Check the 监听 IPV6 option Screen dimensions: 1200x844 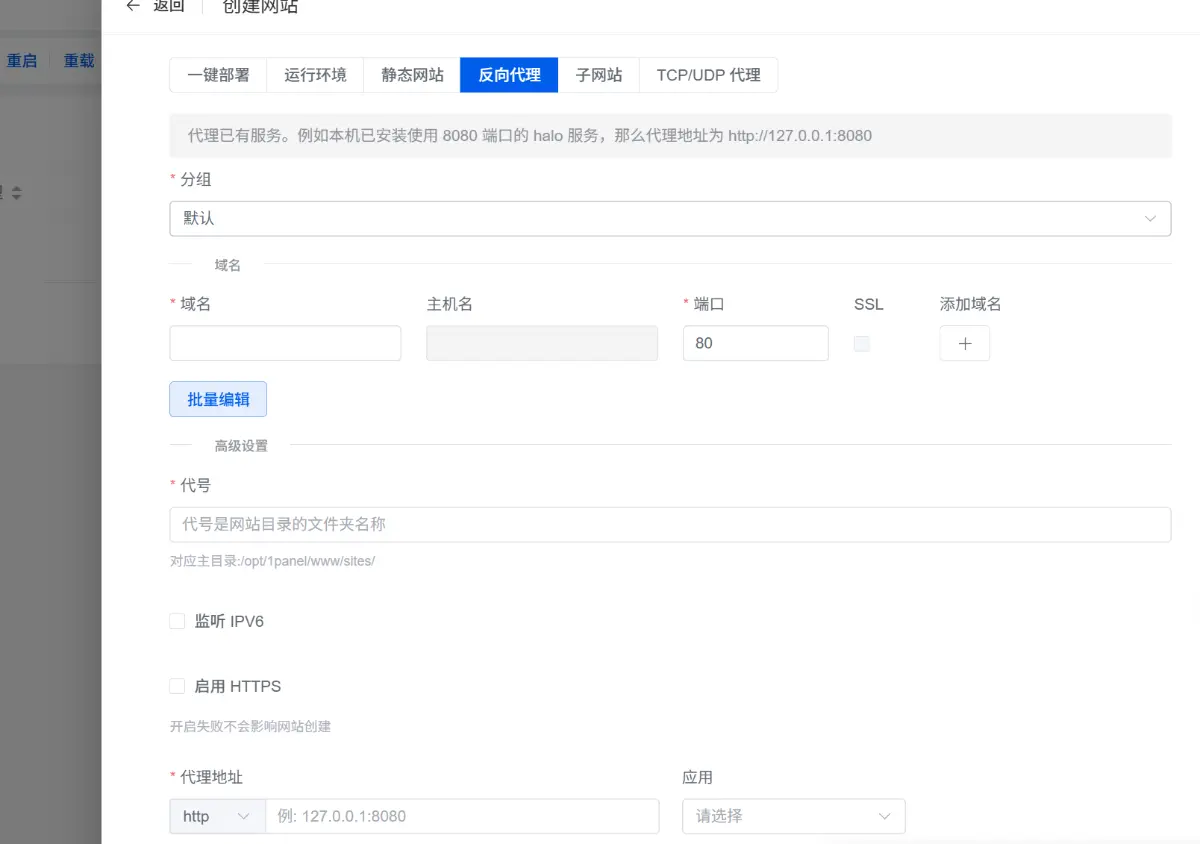(x=177, y=620)
